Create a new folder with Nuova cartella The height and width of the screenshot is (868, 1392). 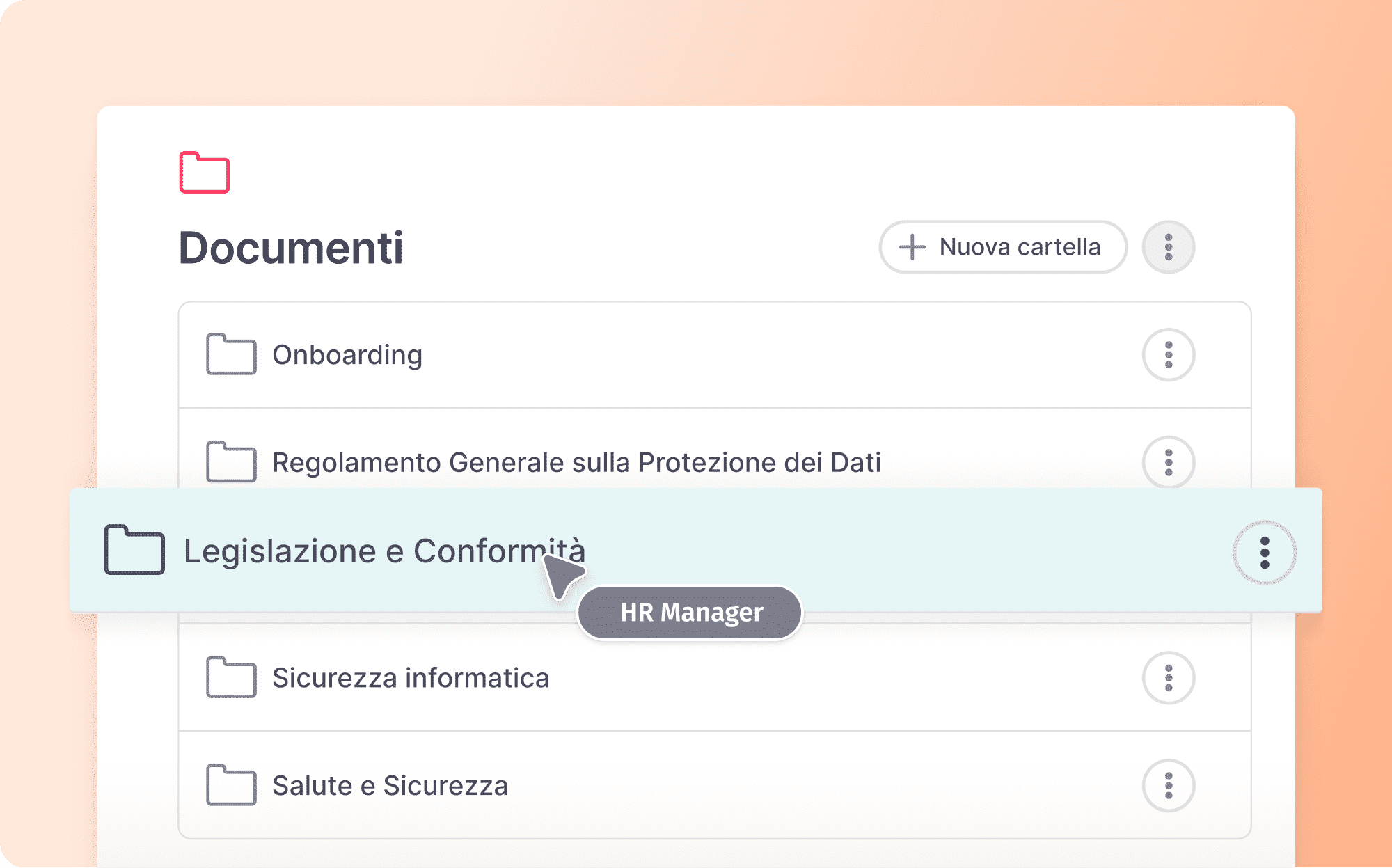[1003, 247]
